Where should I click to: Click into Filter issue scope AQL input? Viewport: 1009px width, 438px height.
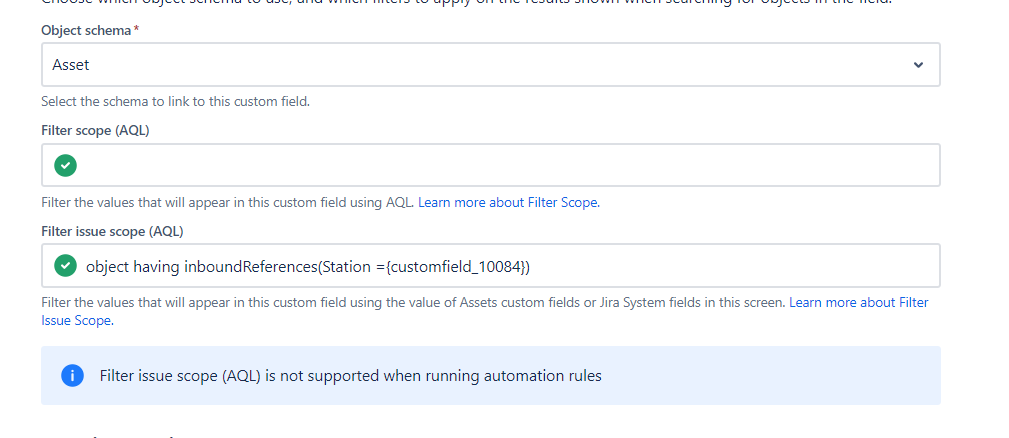click(x=491, y=266)
